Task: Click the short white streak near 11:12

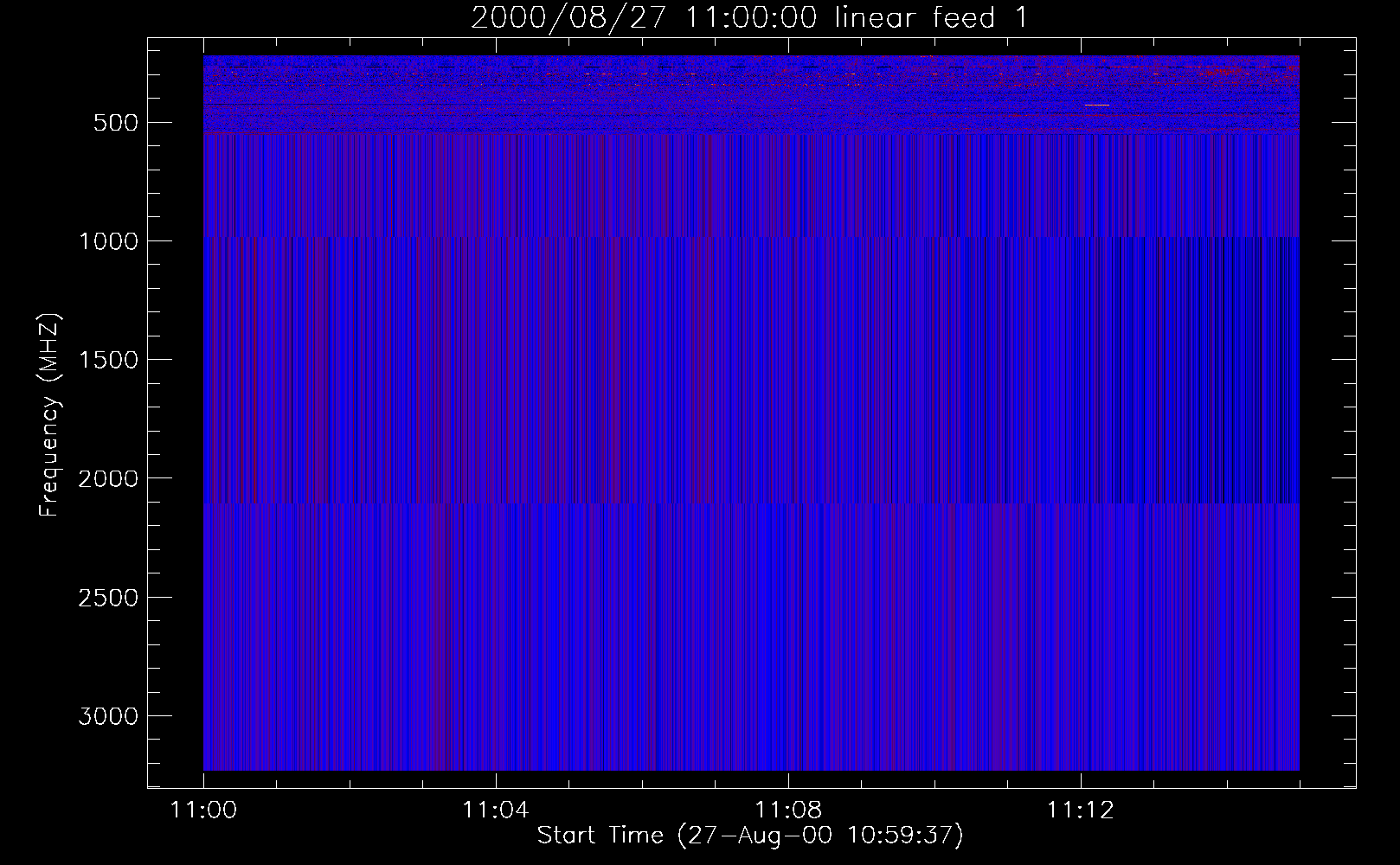Action: pyautogui.click(x=1096, y=105)
